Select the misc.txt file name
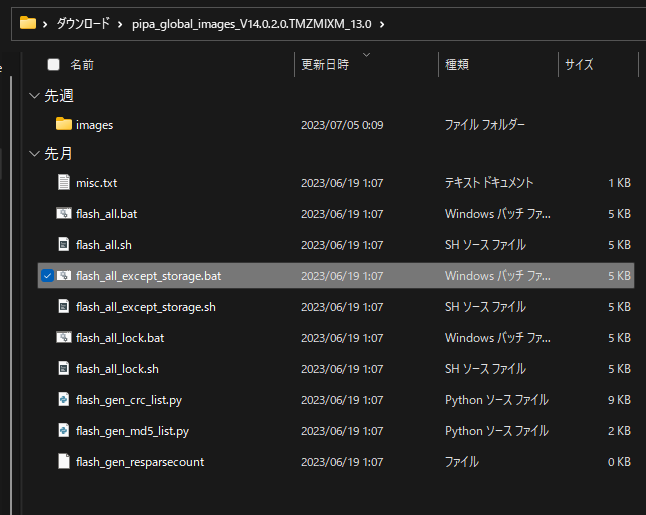646x515 pixels. [96, 183]
